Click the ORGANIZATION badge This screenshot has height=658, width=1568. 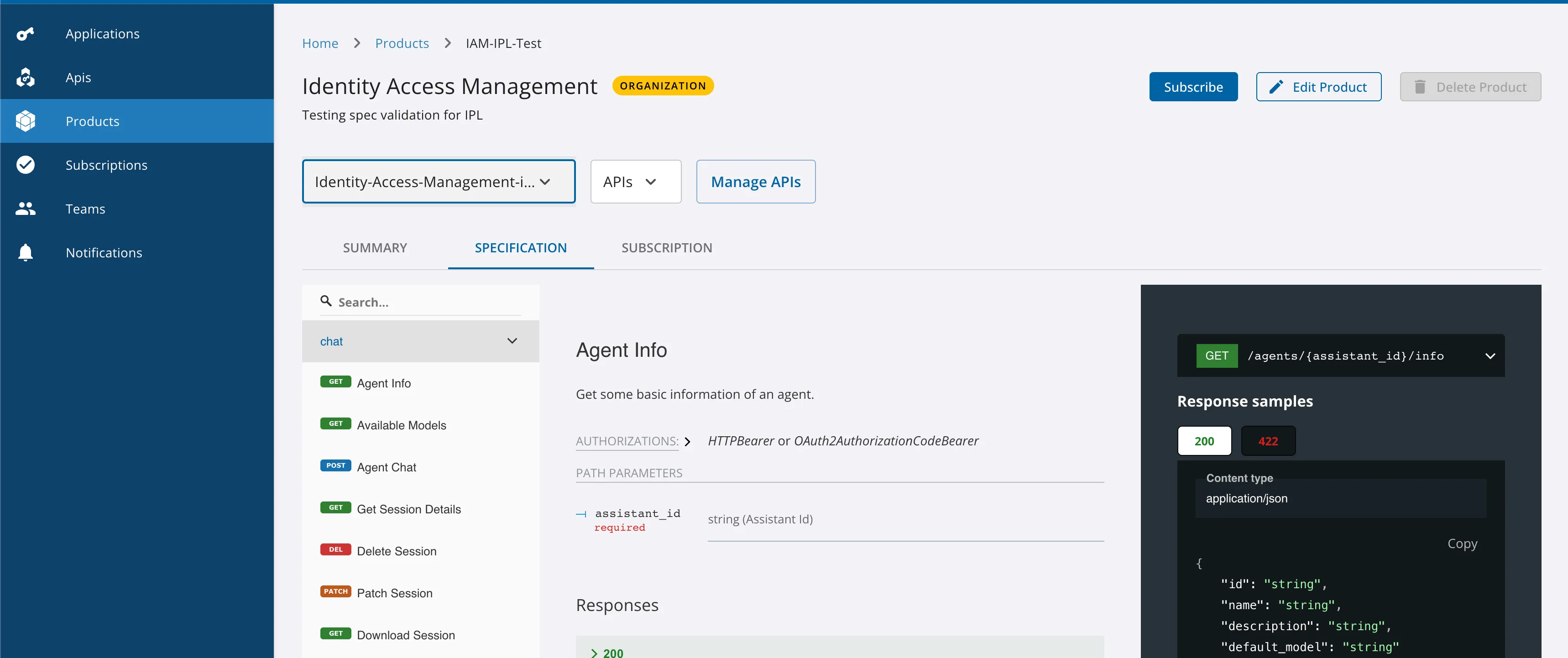coord(663,86)
